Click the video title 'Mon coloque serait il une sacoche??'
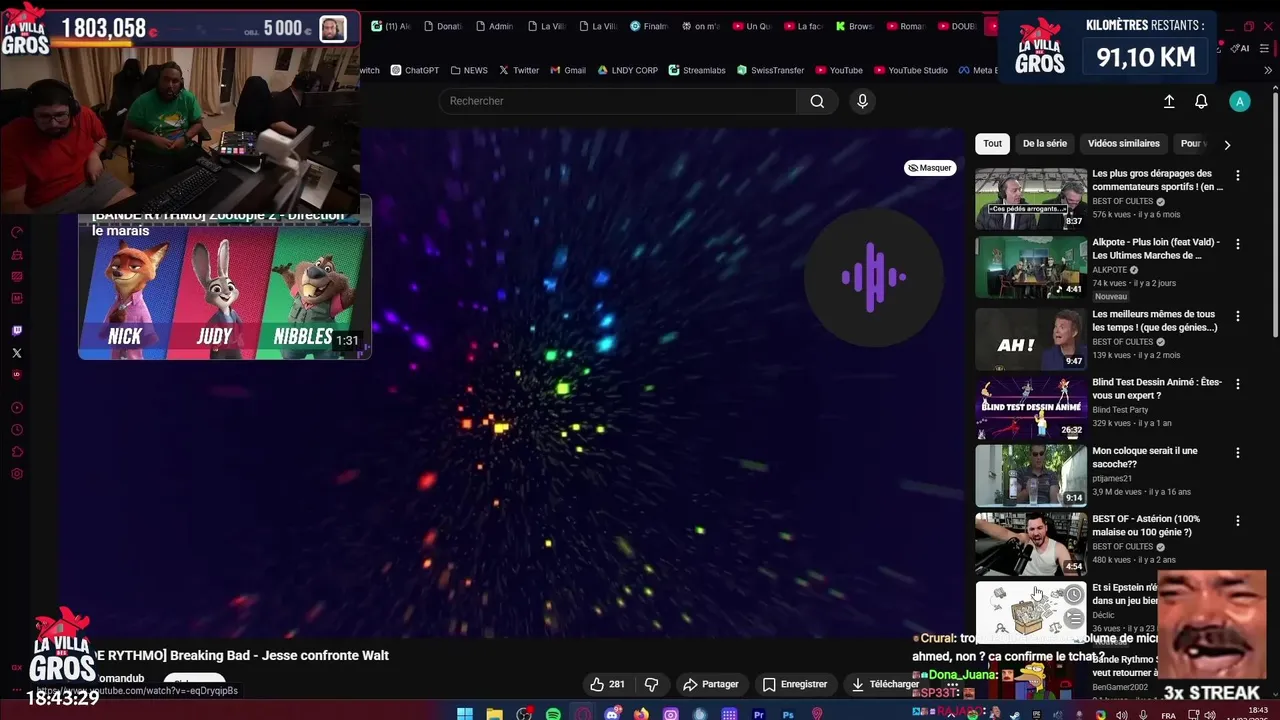Viewport: 1280px width, 720px height. tap(1144, 457)
